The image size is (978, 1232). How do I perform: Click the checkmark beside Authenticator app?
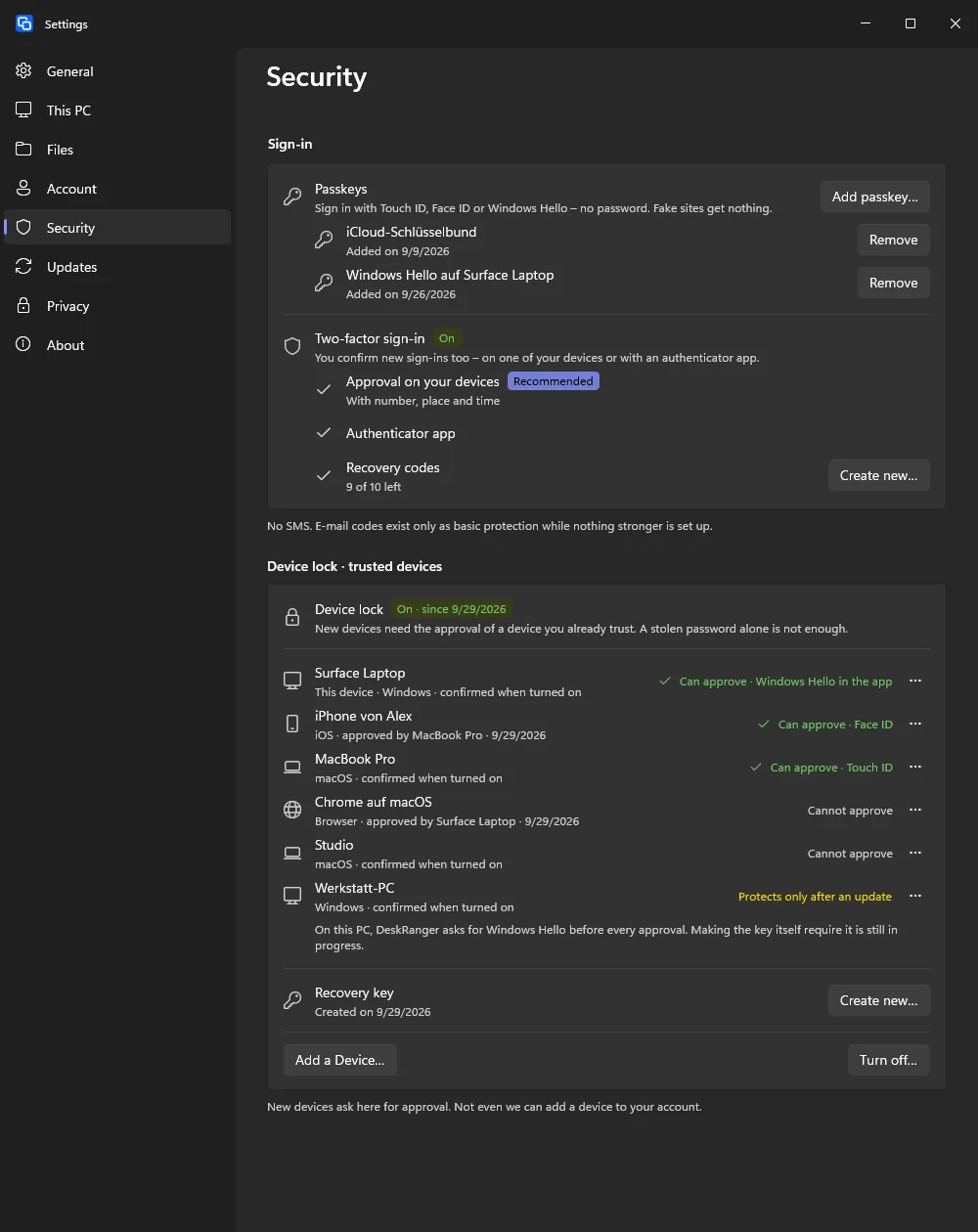(x=324, y=432)
